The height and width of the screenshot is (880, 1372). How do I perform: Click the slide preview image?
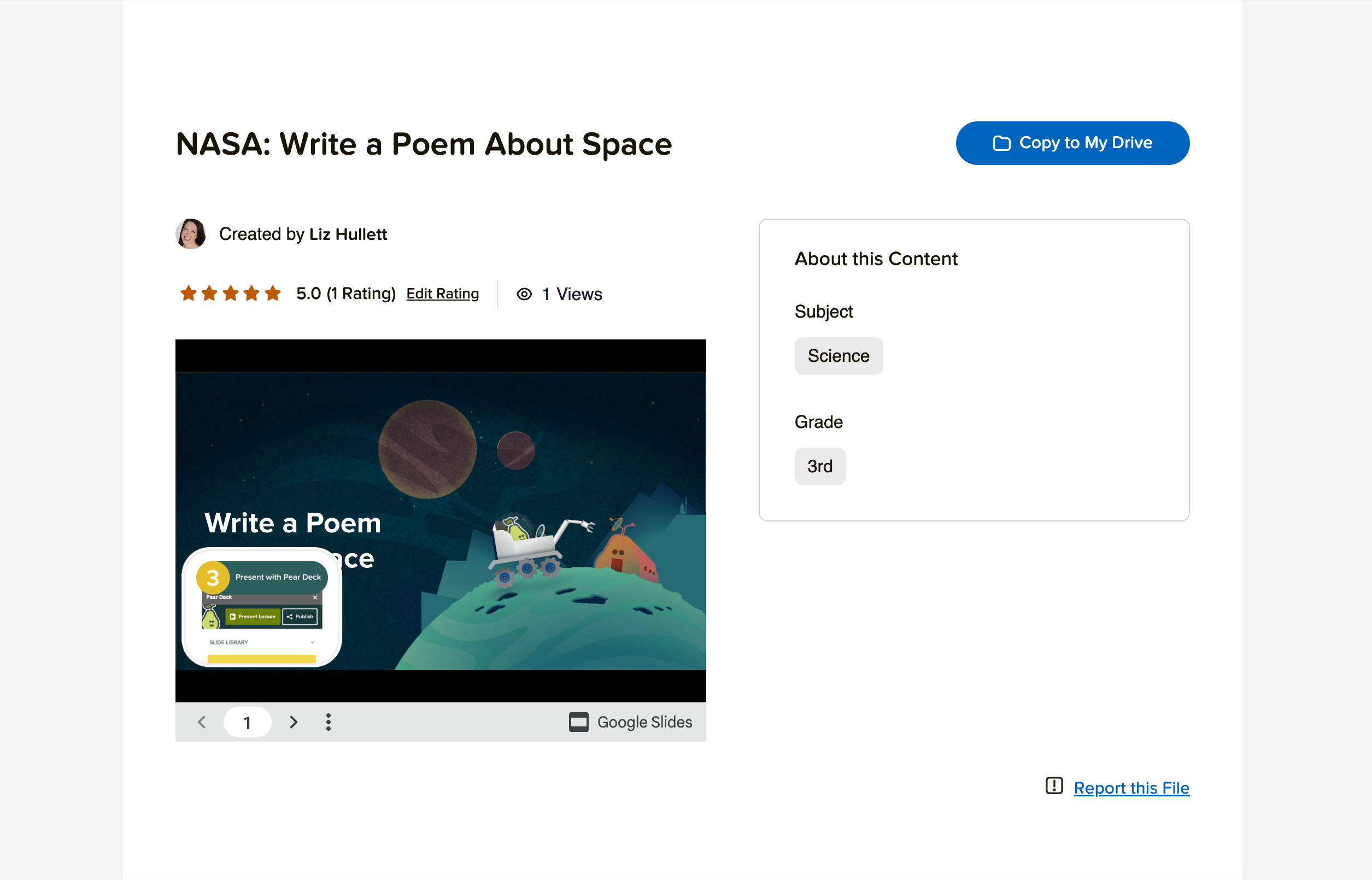point(440,520)
